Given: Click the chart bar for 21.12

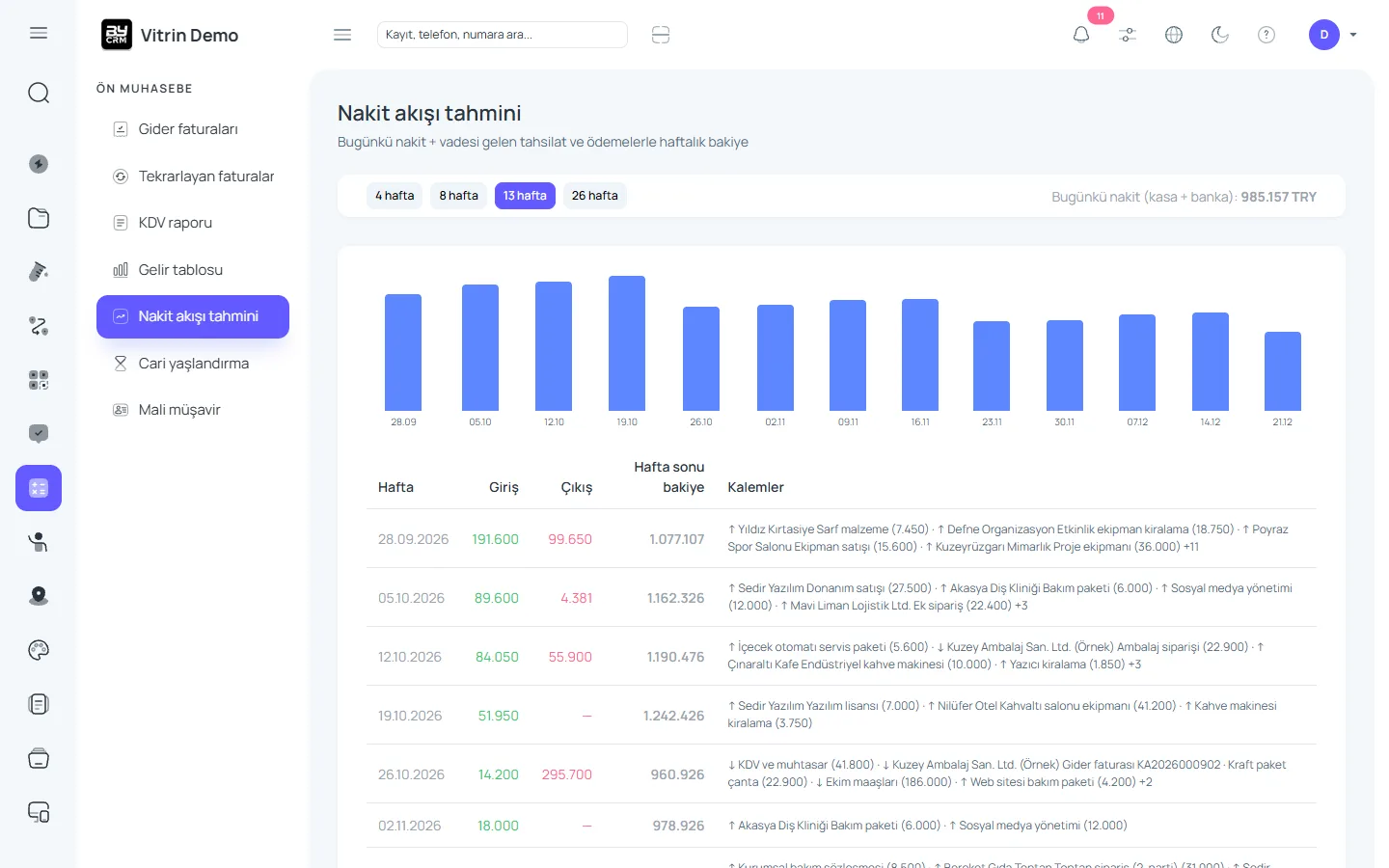Looking at the screenshot, I should pos(1283,371).
